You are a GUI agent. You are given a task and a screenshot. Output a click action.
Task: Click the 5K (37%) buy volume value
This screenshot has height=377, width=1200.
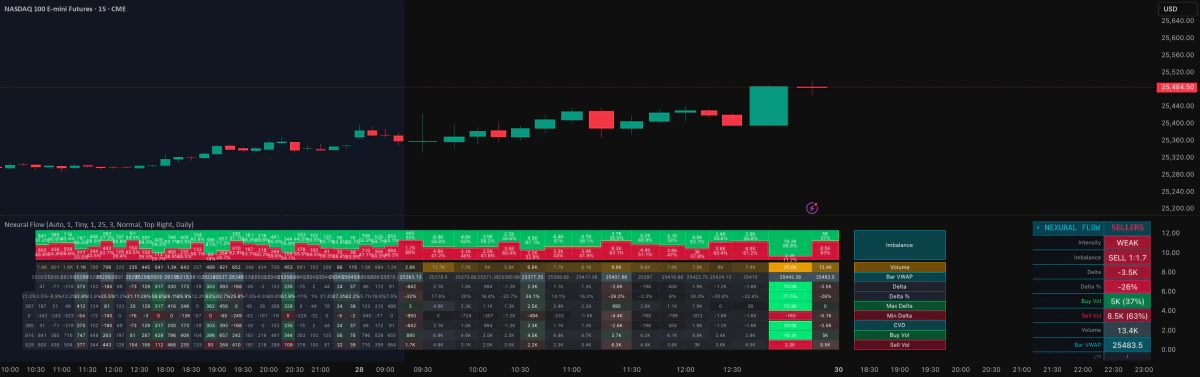[1128, 301]
